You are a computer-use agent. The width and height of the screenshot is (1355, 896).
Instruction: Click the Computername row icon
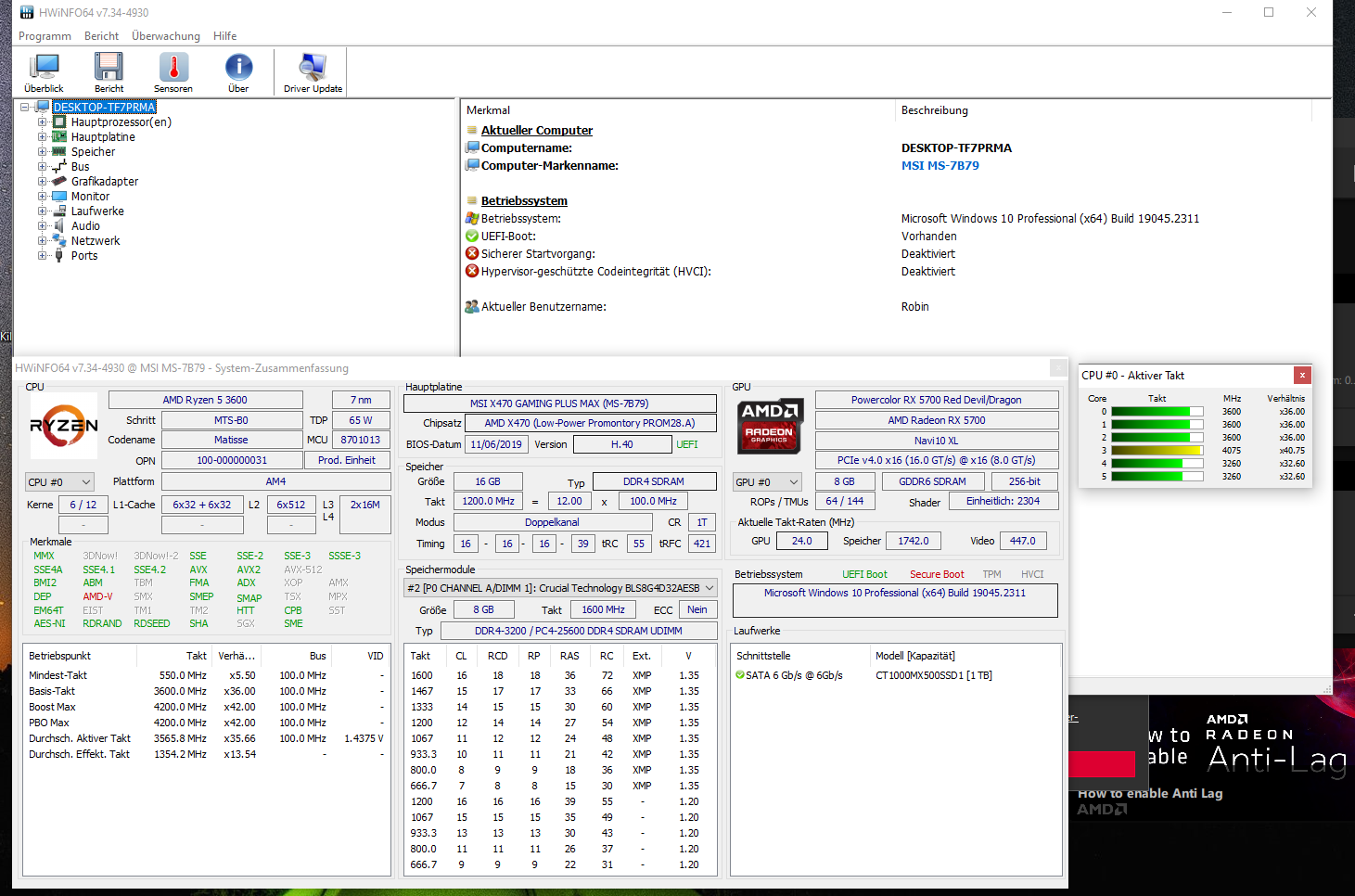472,148
